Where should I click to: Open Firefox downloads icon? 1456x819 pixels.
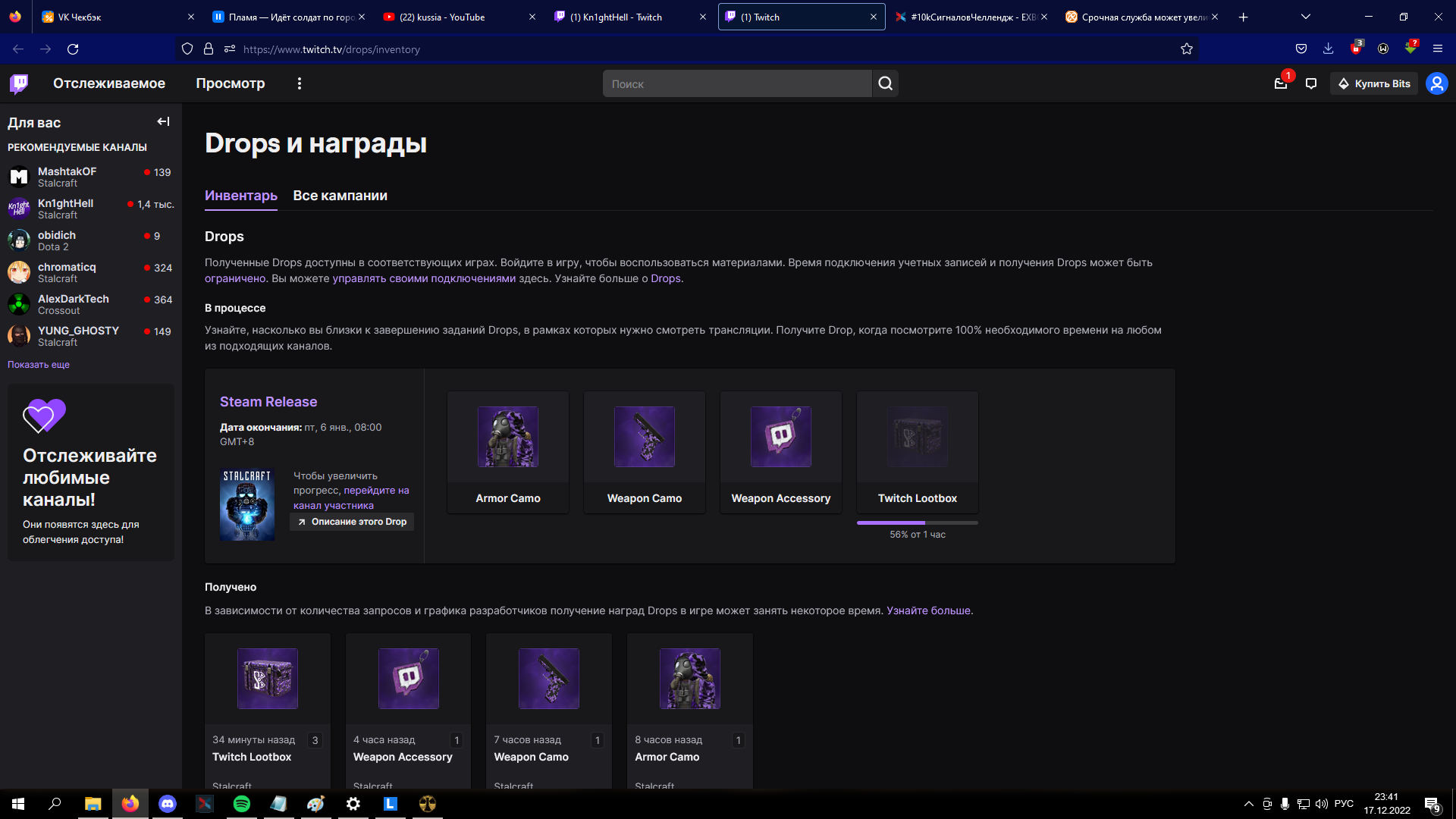point(1328,49)
